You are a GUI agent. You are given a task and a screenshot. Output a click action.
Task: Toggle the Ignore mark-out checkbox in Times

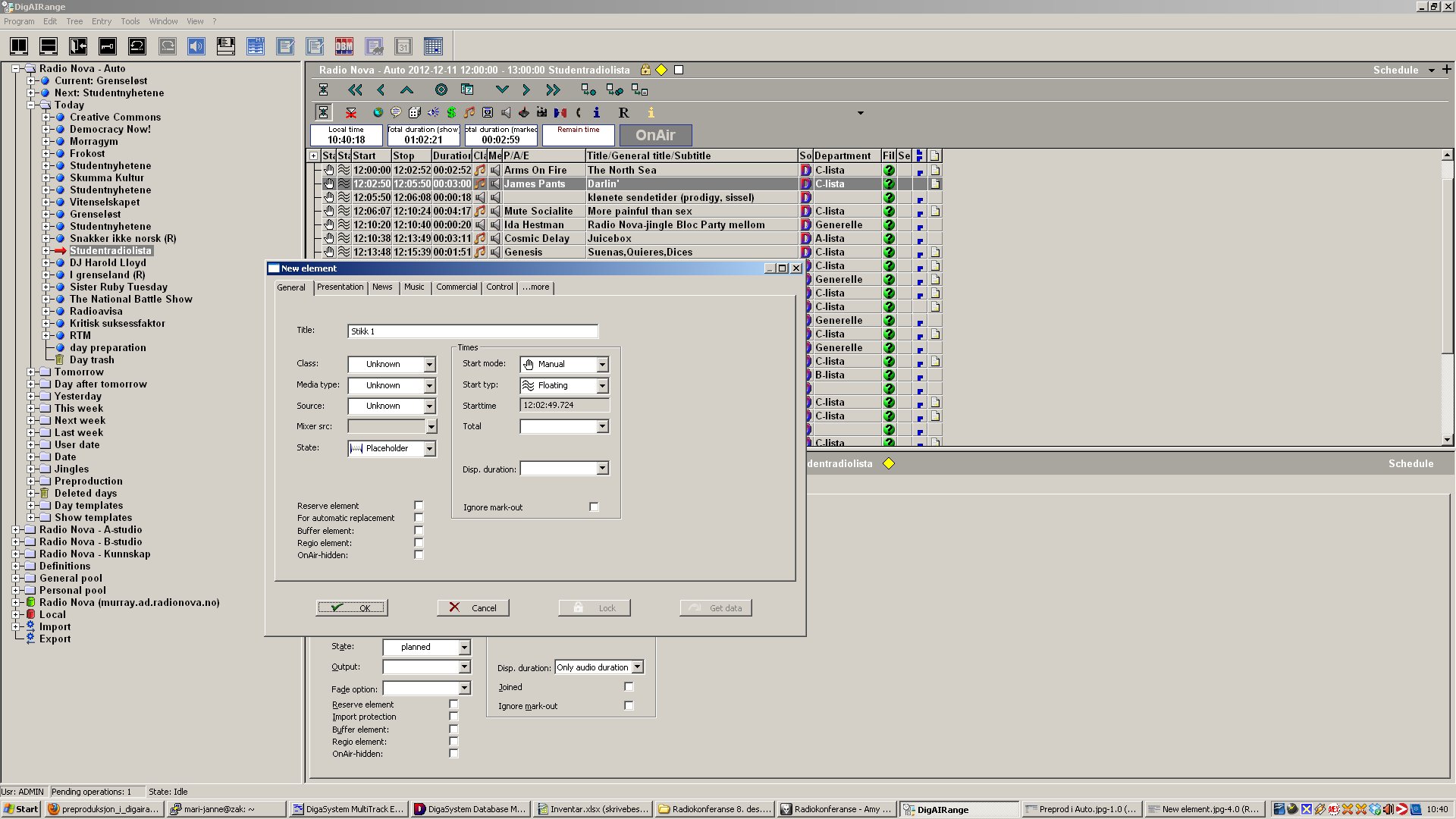[594, 507]
